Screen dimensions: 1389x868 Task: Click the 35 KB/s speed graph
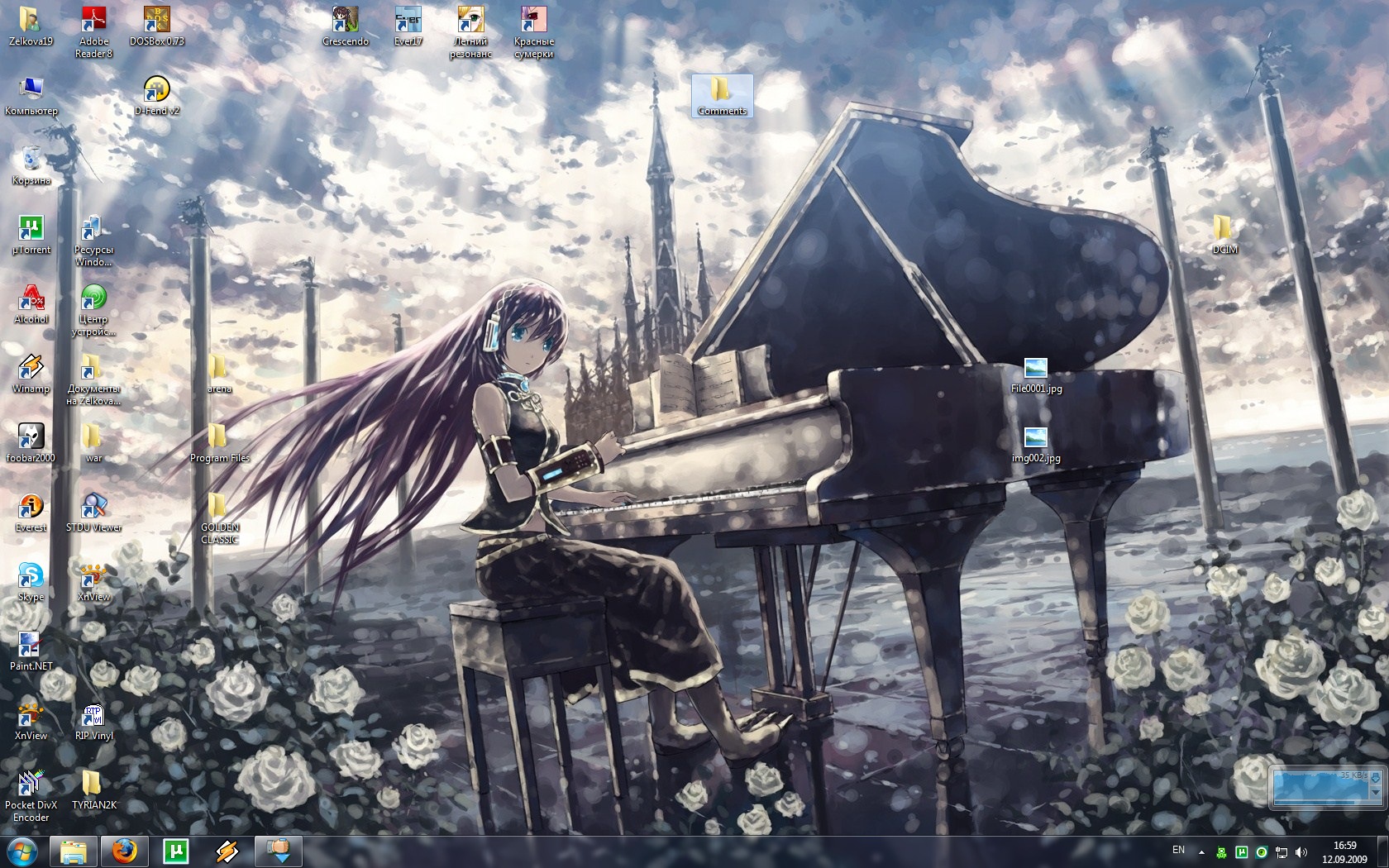pyautogui.click(x=1321, y=785)
